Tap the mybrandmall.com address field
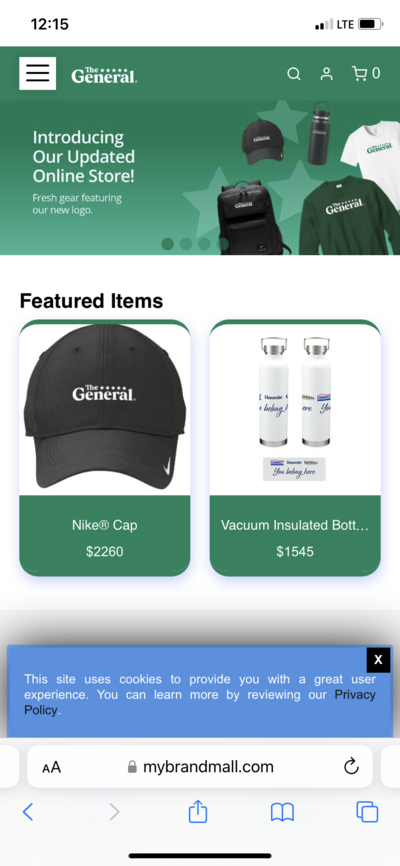This screenshot has height=866, width=400. (x=200, y=767)
